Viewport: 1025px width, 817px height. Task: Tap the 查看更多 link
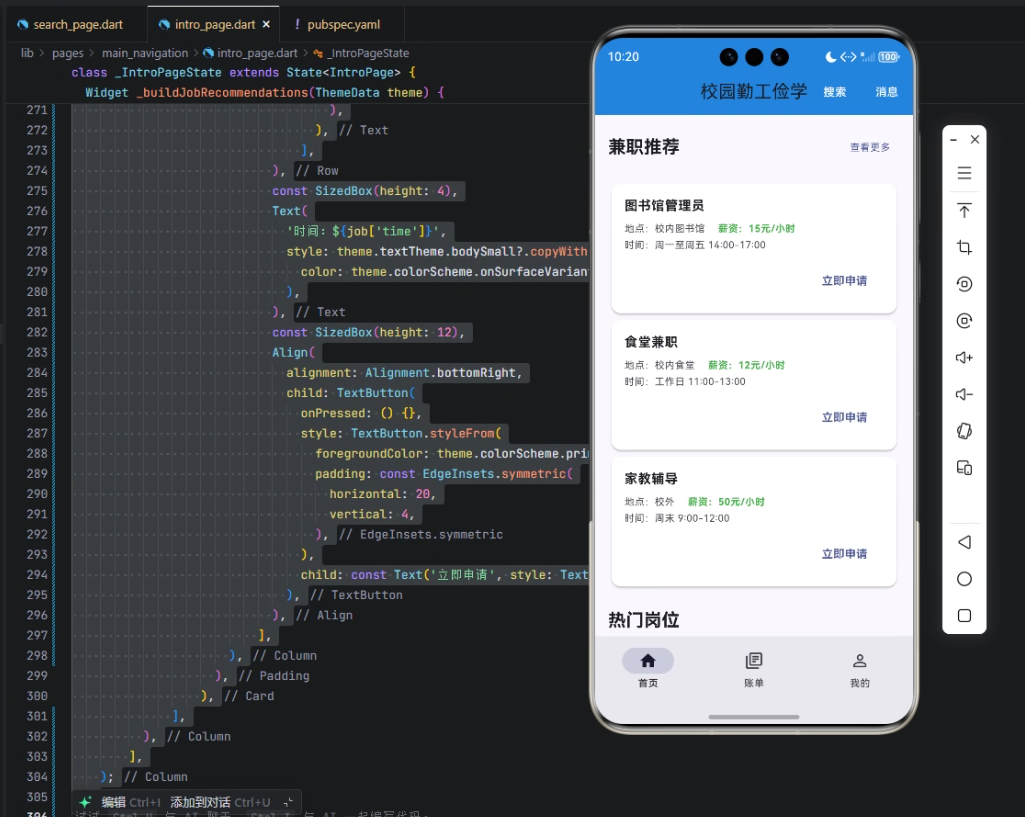pyautogui.click(x=869, y=147)
